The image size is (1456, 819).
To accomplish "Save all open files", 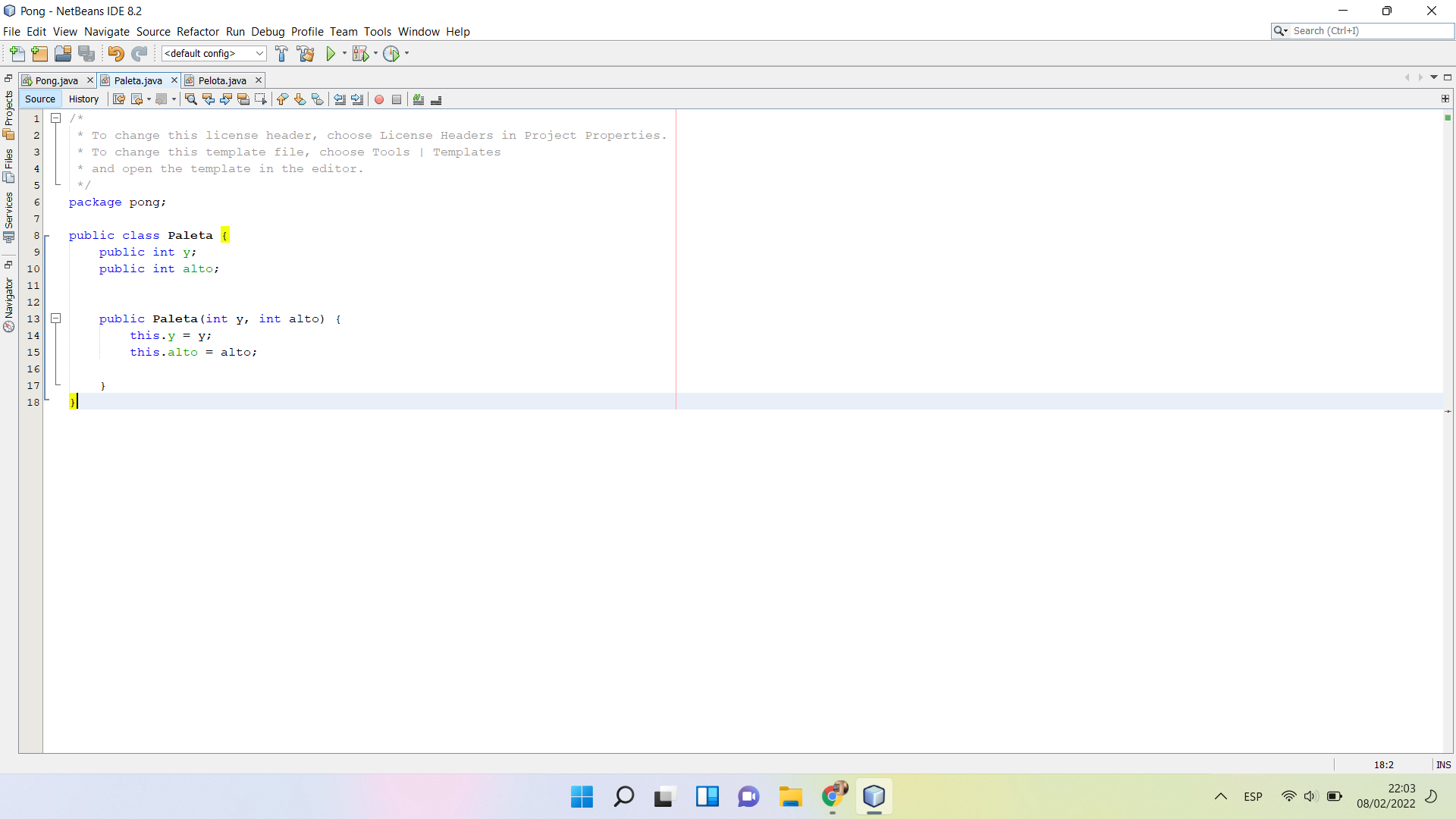I will pos(86,53).
